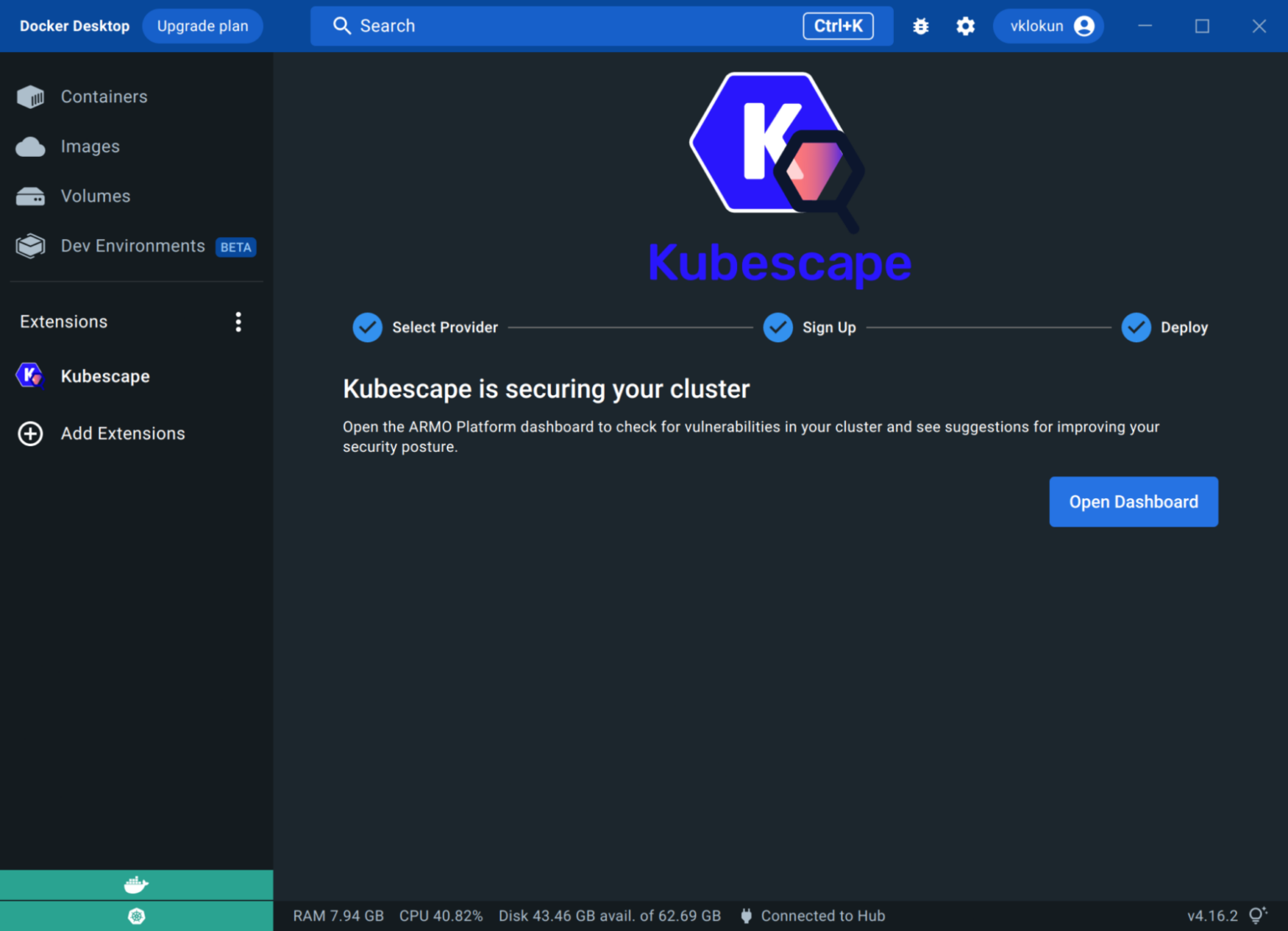The image size is (1288, 931).
Task: Select the Images sidebar icon
Action: pyautogui.click(x=30, y=146)
